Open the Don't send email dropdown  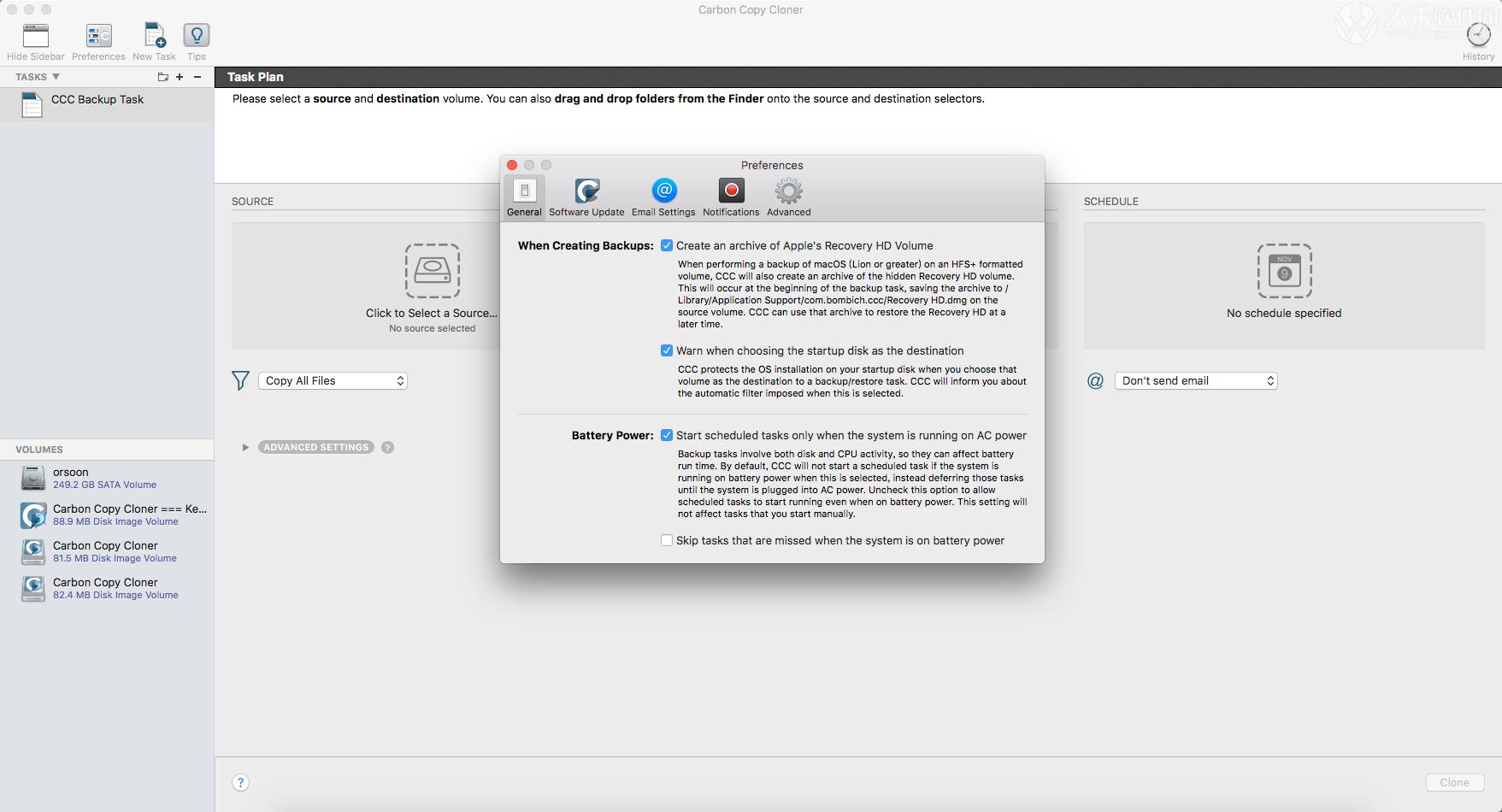(x=1195, y=381)
